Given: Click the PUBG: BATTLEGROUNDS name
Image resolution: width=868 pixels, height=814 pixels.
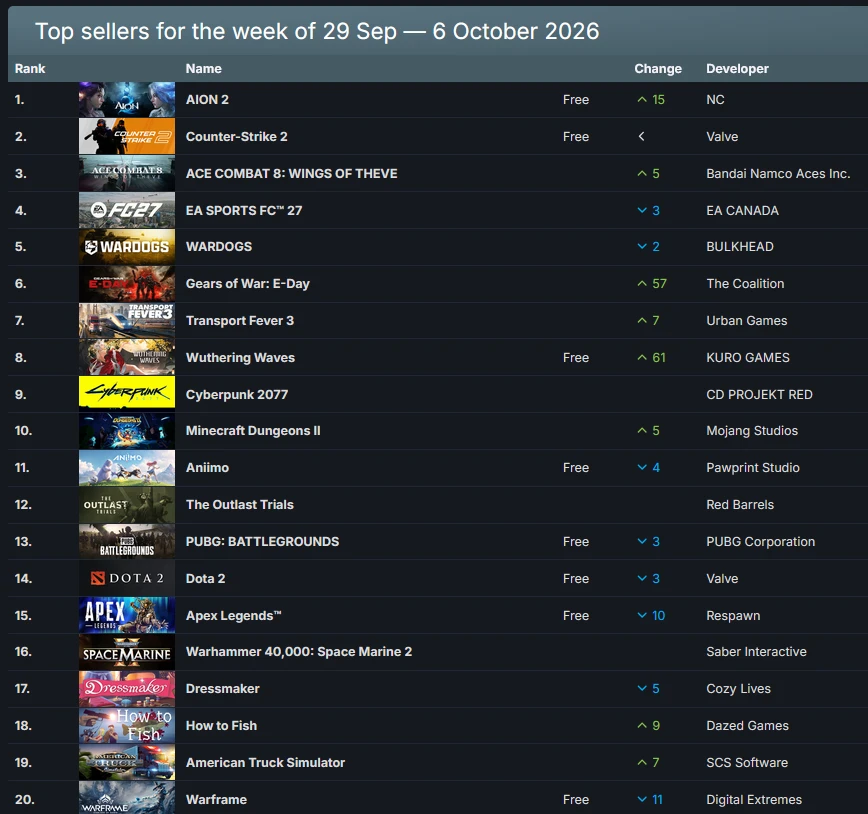Looking at the screenshot, I should click(262, 542).
